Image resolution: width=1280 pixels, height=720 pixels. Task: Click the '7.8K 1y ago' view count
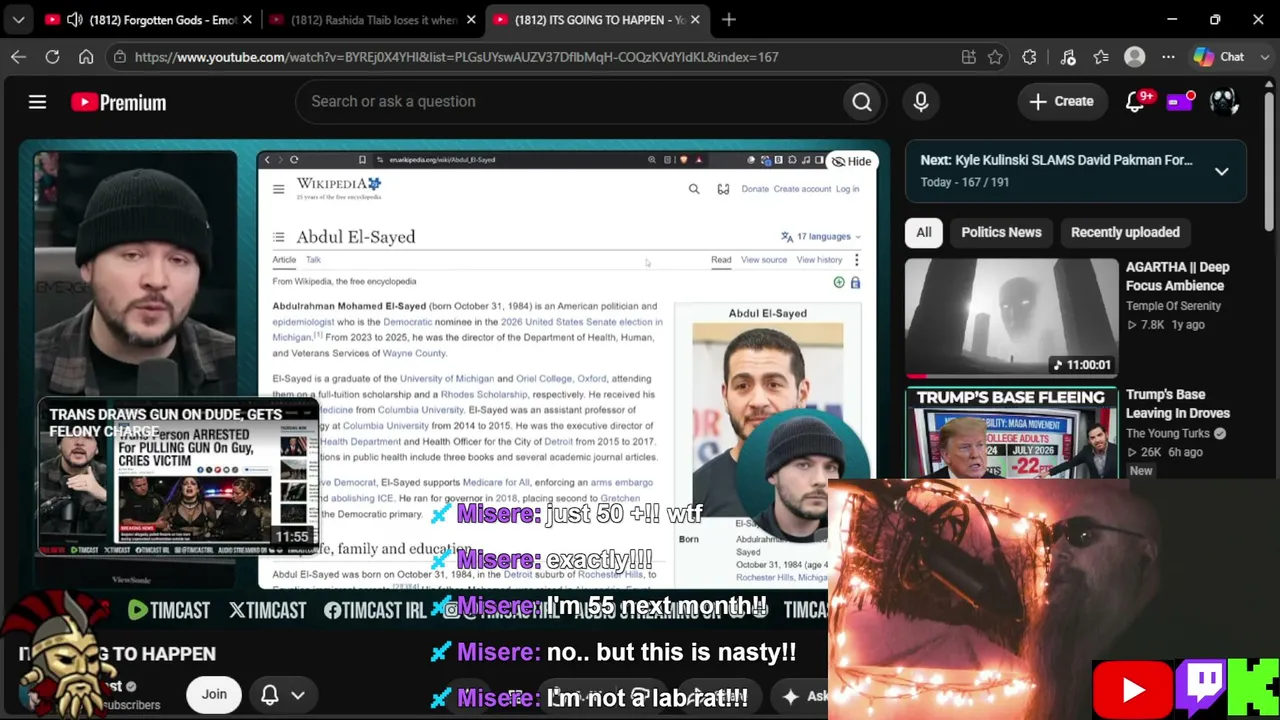coord(1165,325)
